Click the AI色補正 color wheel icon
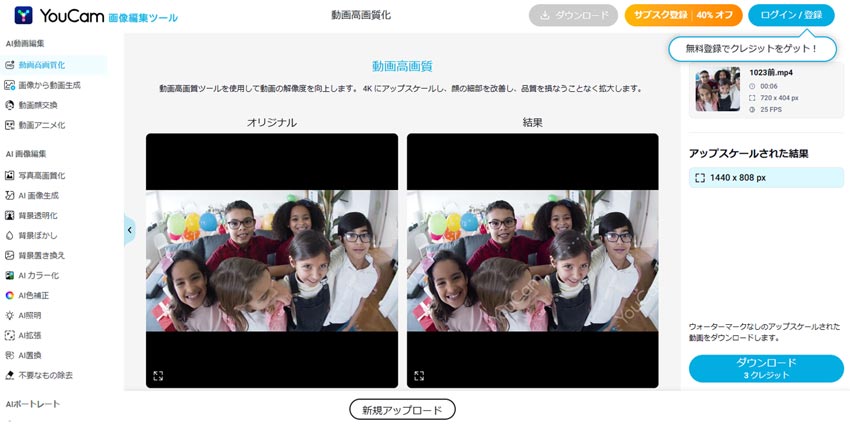This screenshot has height=425, width=850. [x=9, y=295]
